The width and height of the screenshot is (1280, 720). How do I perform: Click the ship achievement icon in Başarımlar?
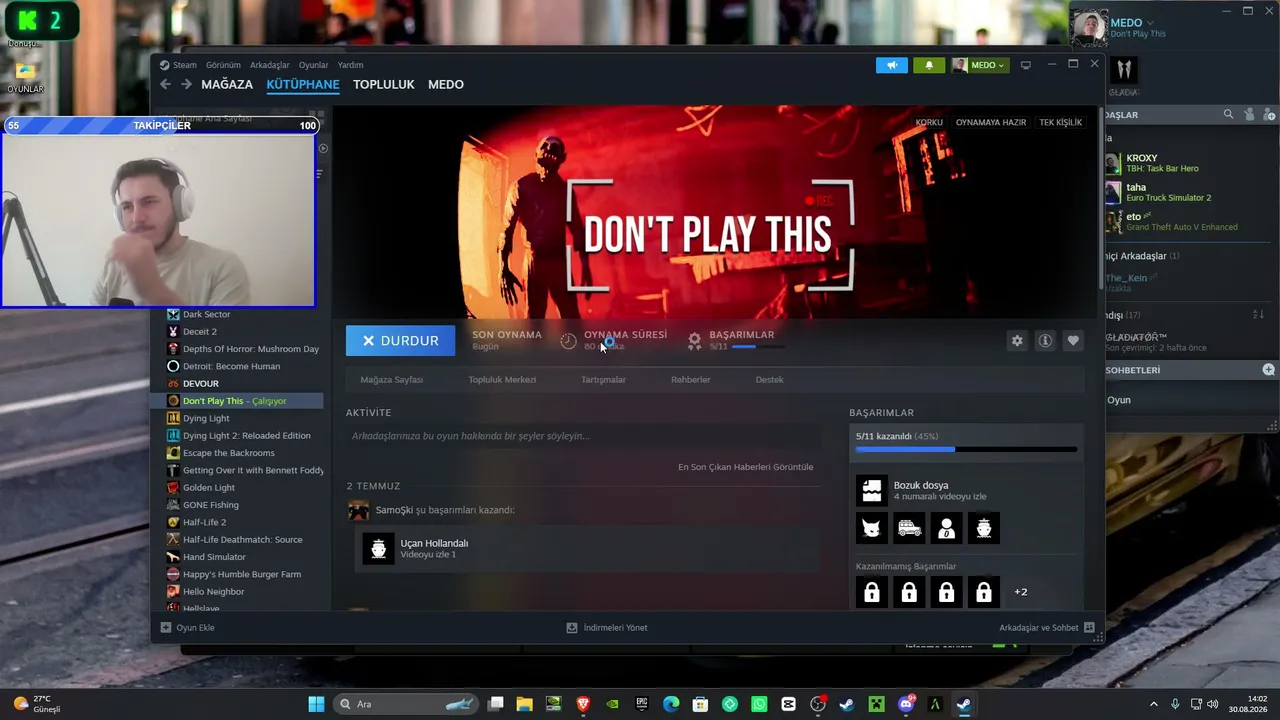coord(984,528)
